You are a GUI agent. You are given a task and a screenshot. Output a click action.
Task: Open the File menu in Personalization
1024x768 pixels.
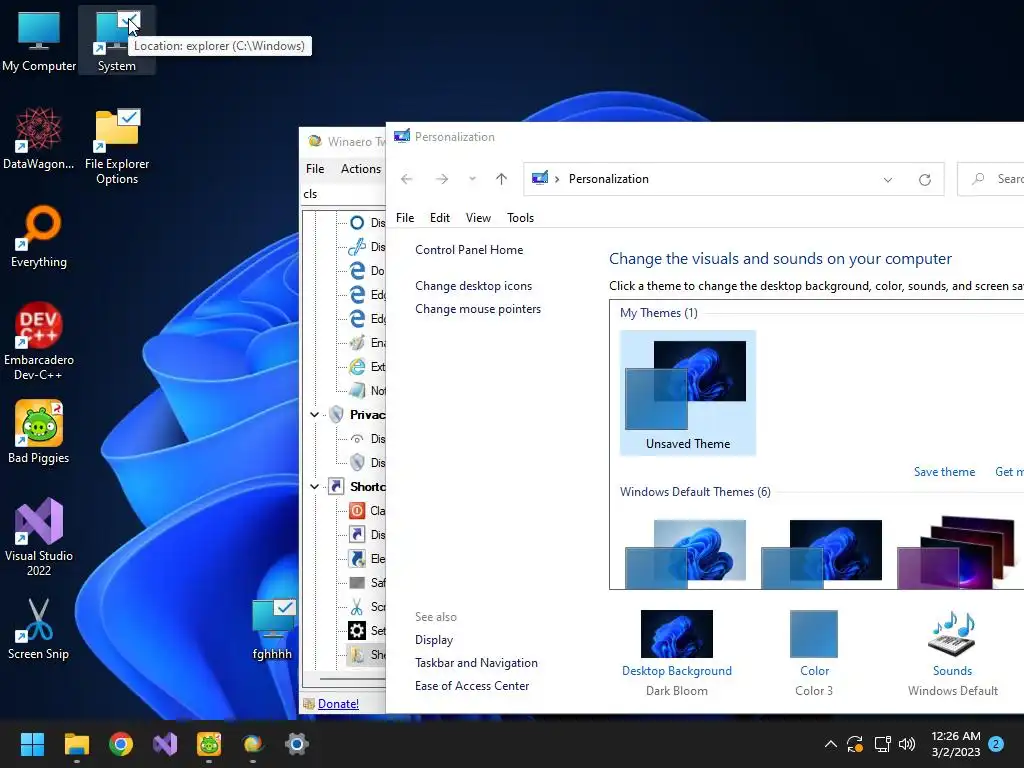(405, 218)
